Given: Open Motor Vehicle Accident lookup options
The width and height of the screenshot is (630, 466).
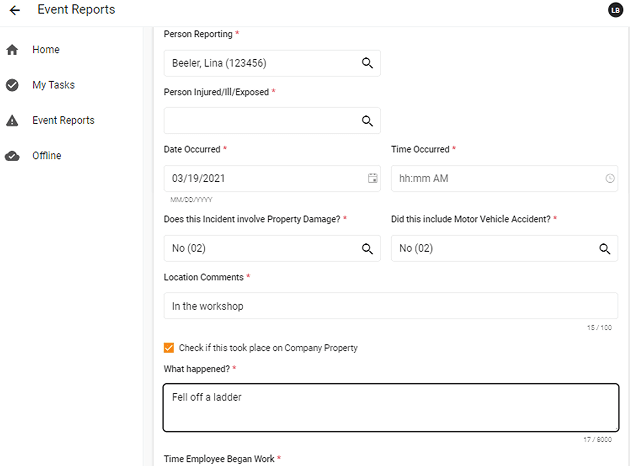Looking at the screenshot, I should [605, 248].
